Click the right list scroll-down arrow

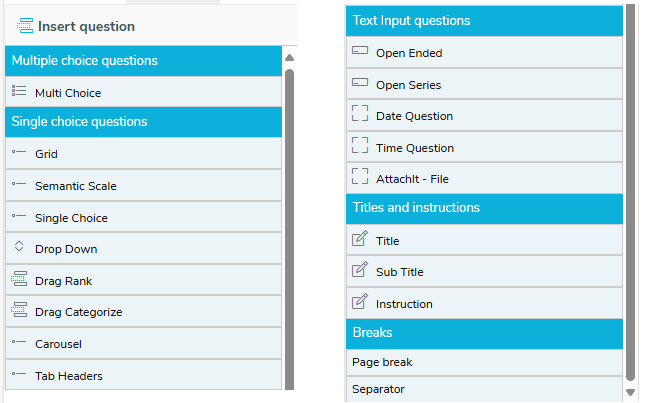630,392
